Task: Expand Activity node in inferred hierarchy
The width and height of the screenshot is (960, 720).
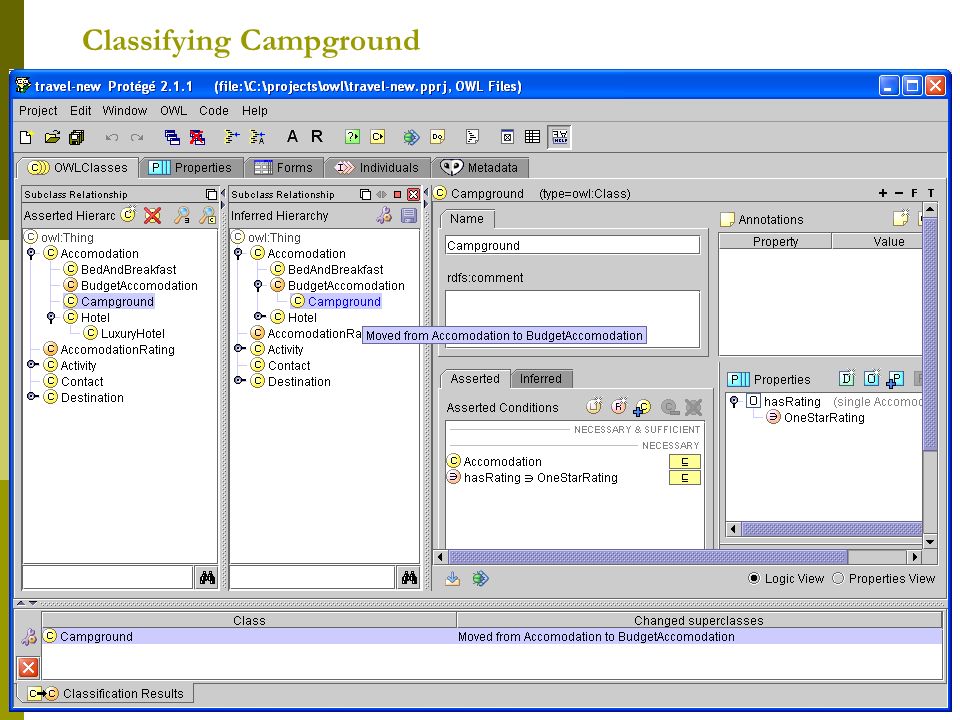Action: point(239,348)
